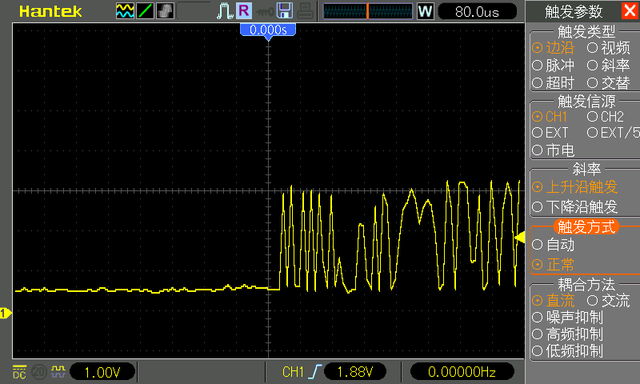Click the W window mode icon
Screen dimensions: 640x384
425,11
